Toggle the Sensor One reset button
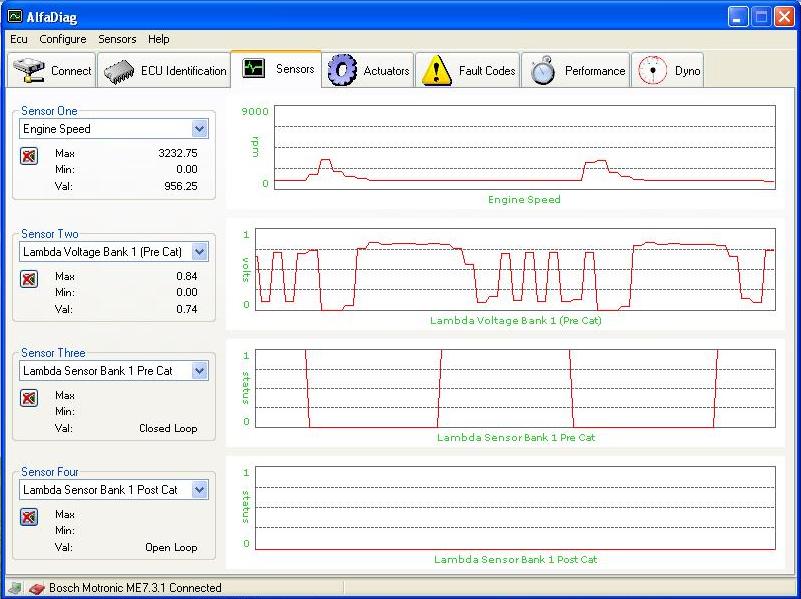This screenshot has width=801, height=599. [29, 156]
